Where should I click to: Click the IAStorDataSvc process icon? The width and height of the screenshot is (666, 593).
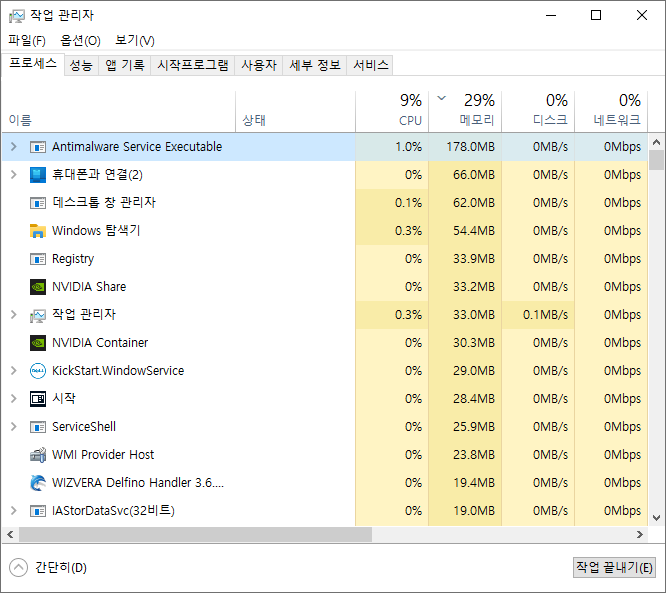point(38,511)
